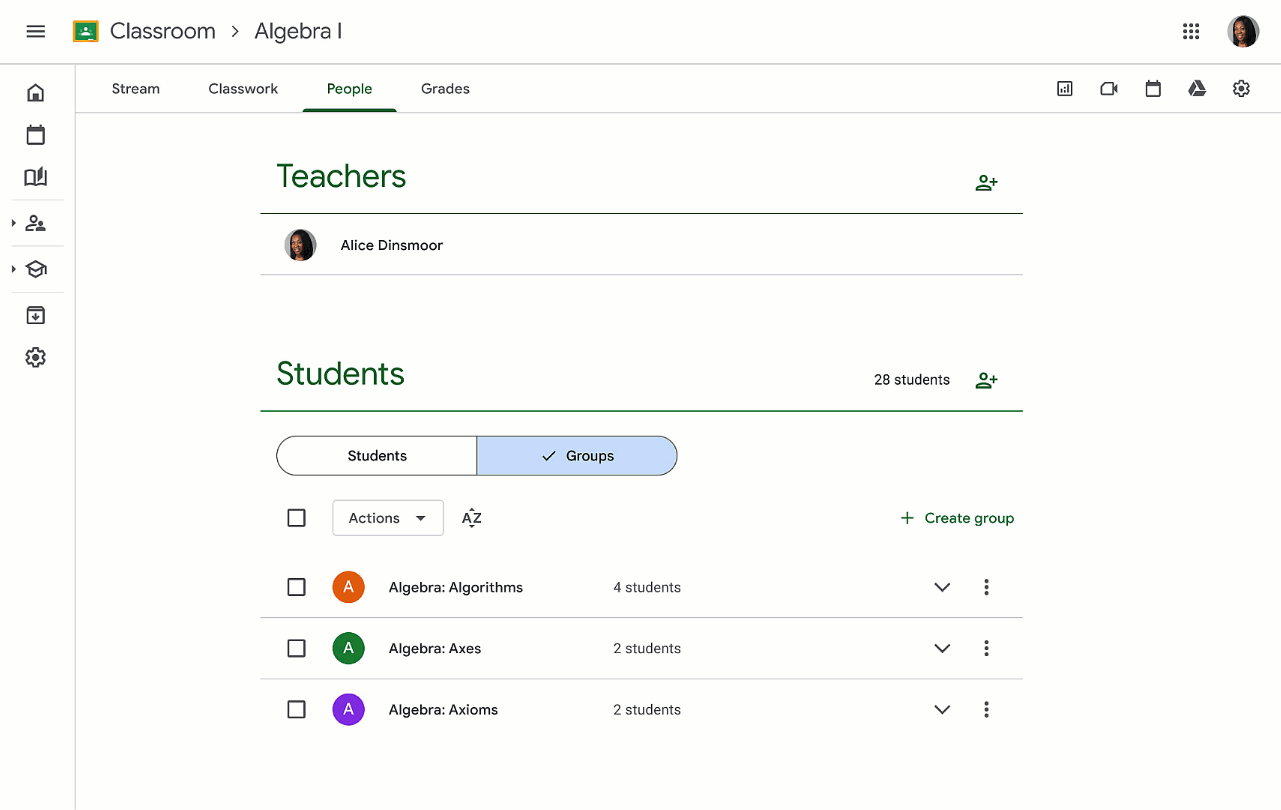Click the Create group button
This screenshot has height=810, width=1281.
tap(957, 518)
